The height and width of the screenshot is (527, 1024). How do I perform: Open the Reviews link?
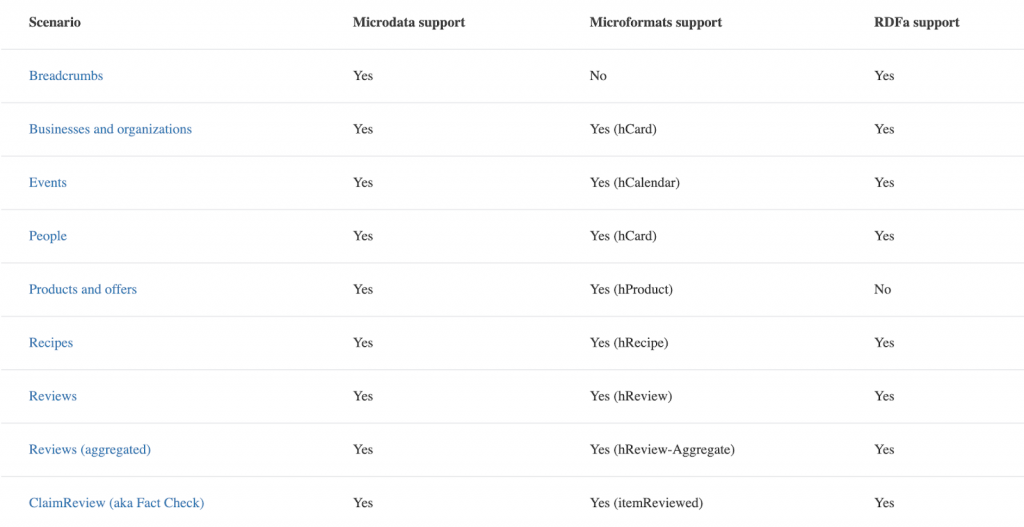[x=53, y=397]
